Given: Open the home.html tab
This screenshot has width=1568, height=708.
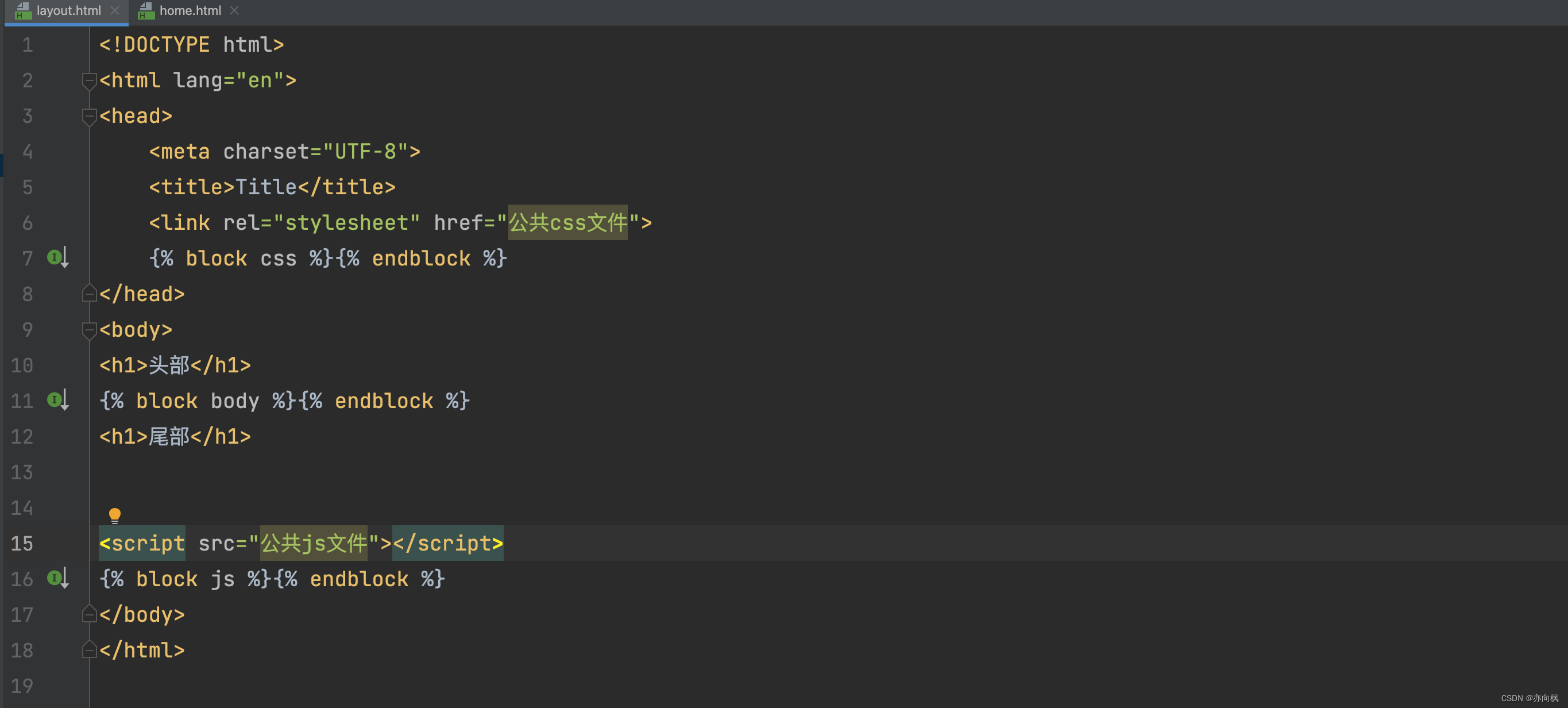Looking at the screenshot, I should pos(190,11).
